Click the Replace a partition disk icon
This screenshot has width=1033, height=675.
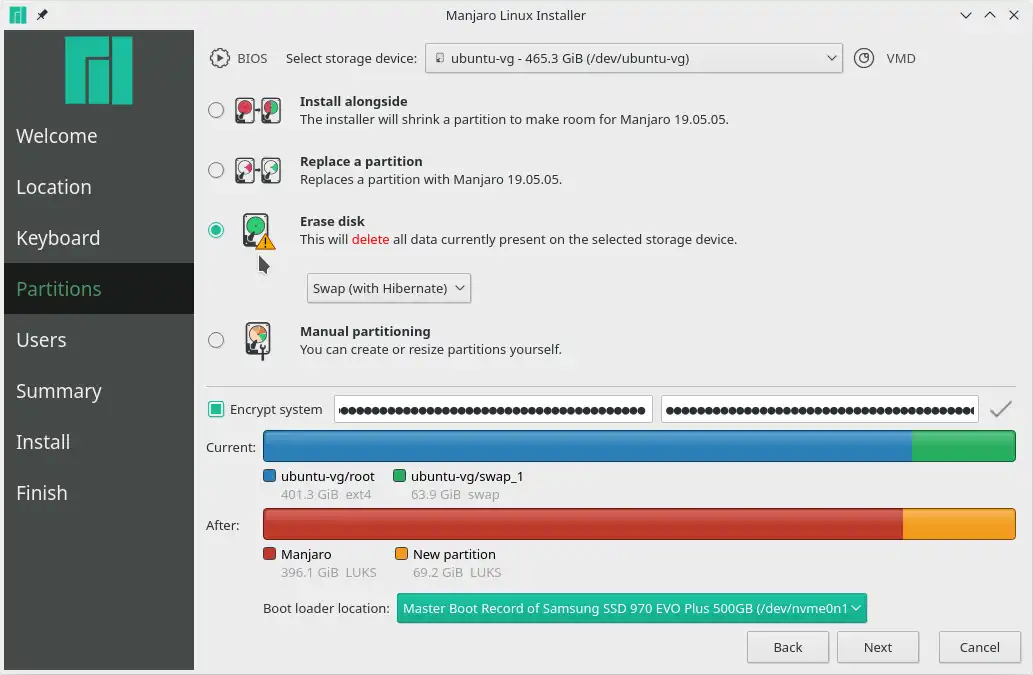(x=258, y=171)
